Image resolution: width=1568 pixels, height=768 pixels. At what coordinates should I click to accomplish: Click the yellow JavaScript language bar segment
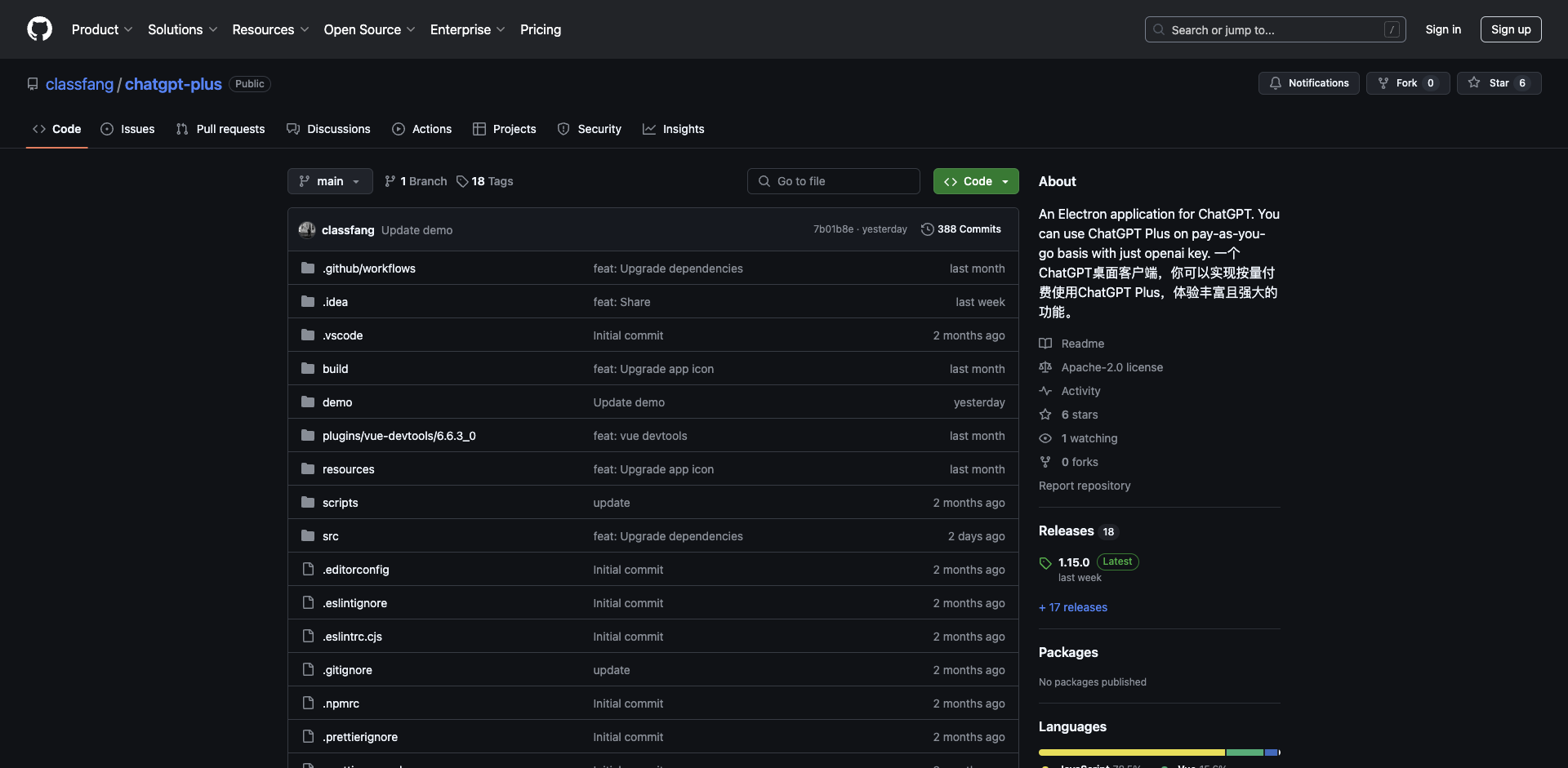click(1132, 752)
